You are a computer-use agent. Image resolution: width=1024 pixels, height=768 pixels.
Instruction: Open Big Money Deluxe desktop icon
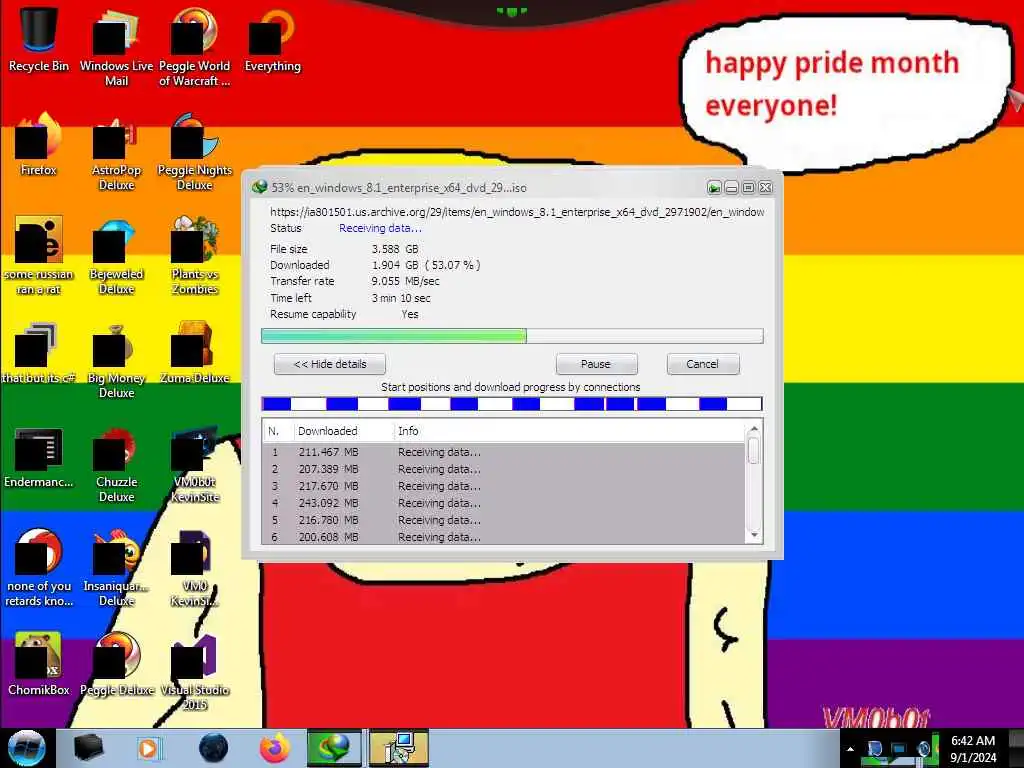point(116,360)
